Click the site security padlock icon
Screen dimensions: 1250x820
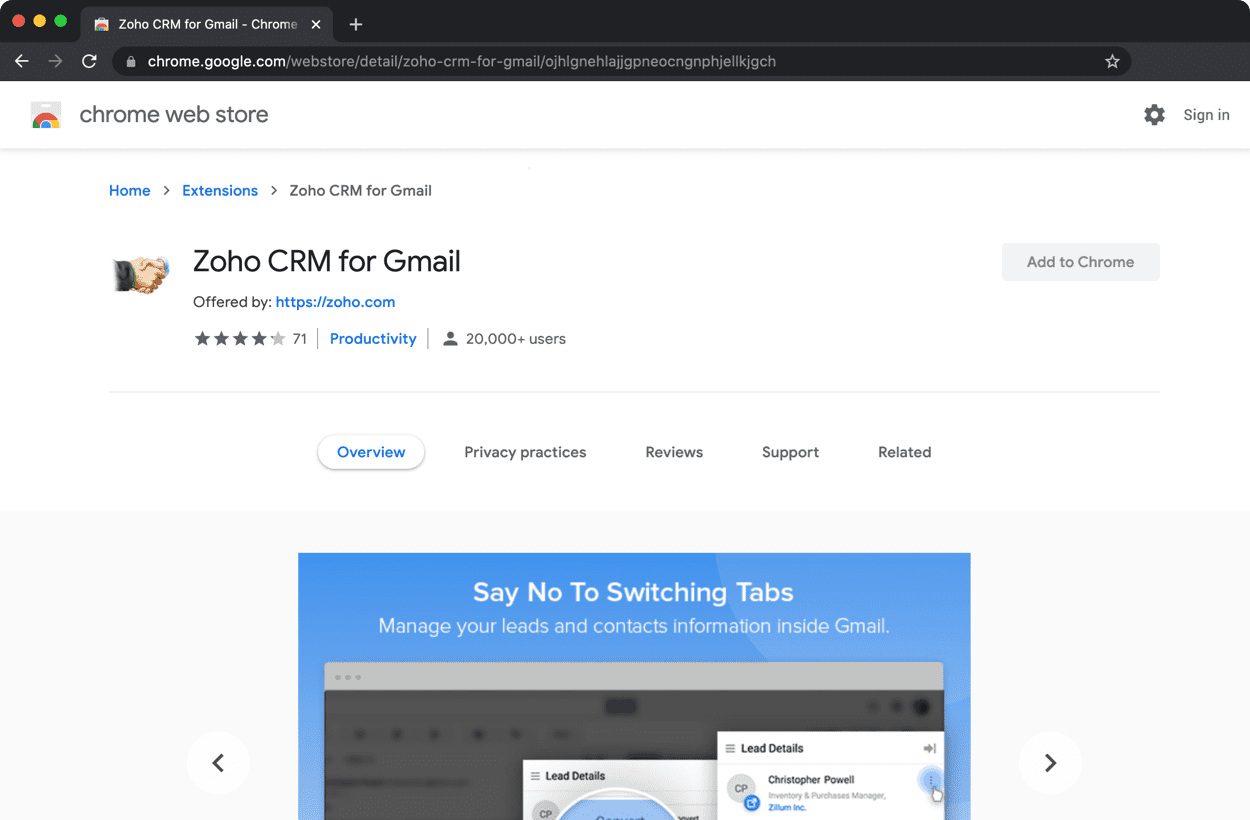pyautogui.click(x=130, y=61)
